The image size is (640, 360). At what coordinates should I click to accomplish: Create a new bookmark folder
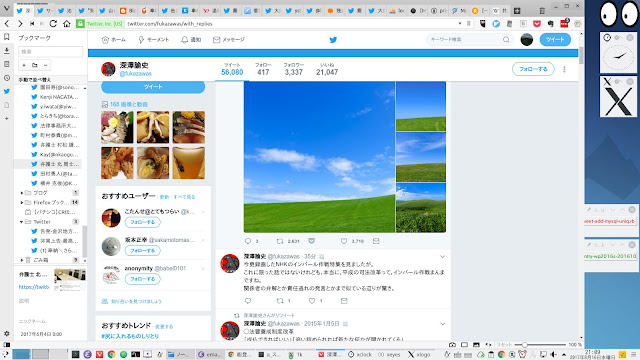35,65
